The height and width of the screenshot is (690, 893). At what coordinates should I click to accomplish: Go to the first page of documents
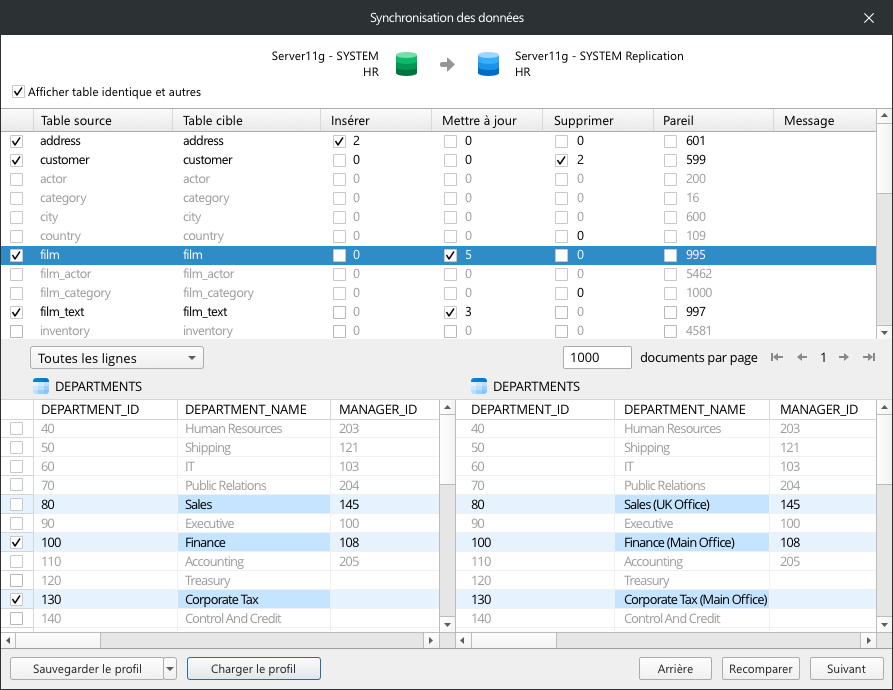click(776, 357)
